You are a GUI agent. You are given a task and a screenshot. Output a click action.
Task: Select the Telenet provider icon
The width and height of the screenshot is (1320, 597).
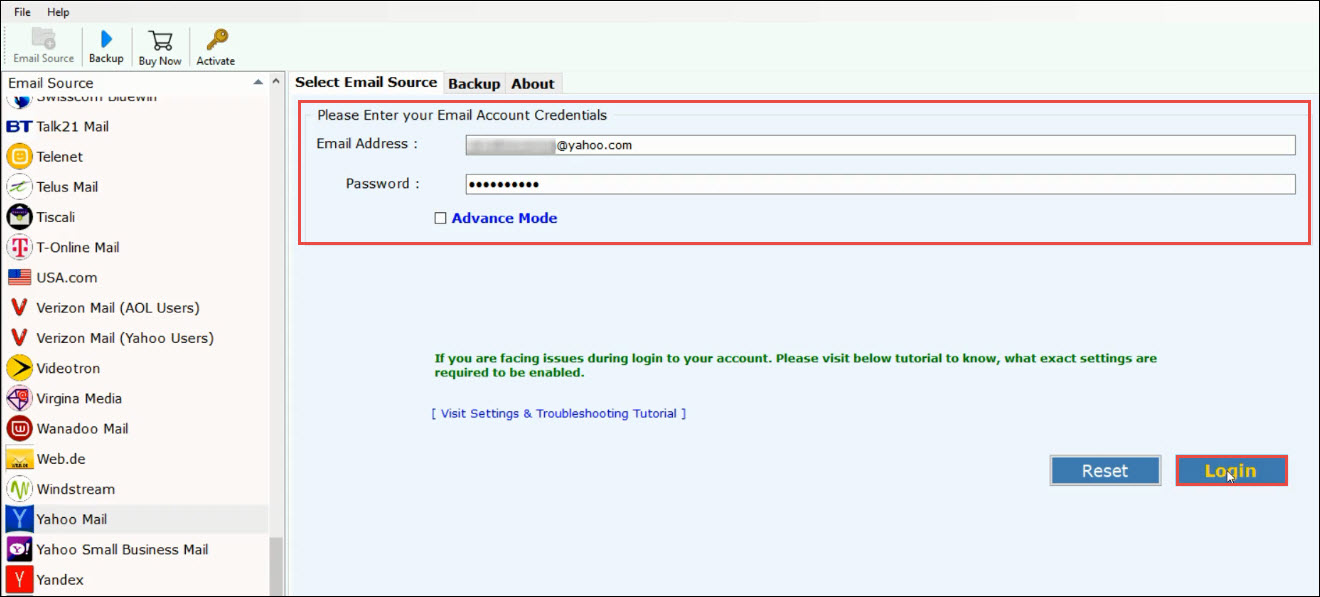point(19,157)
